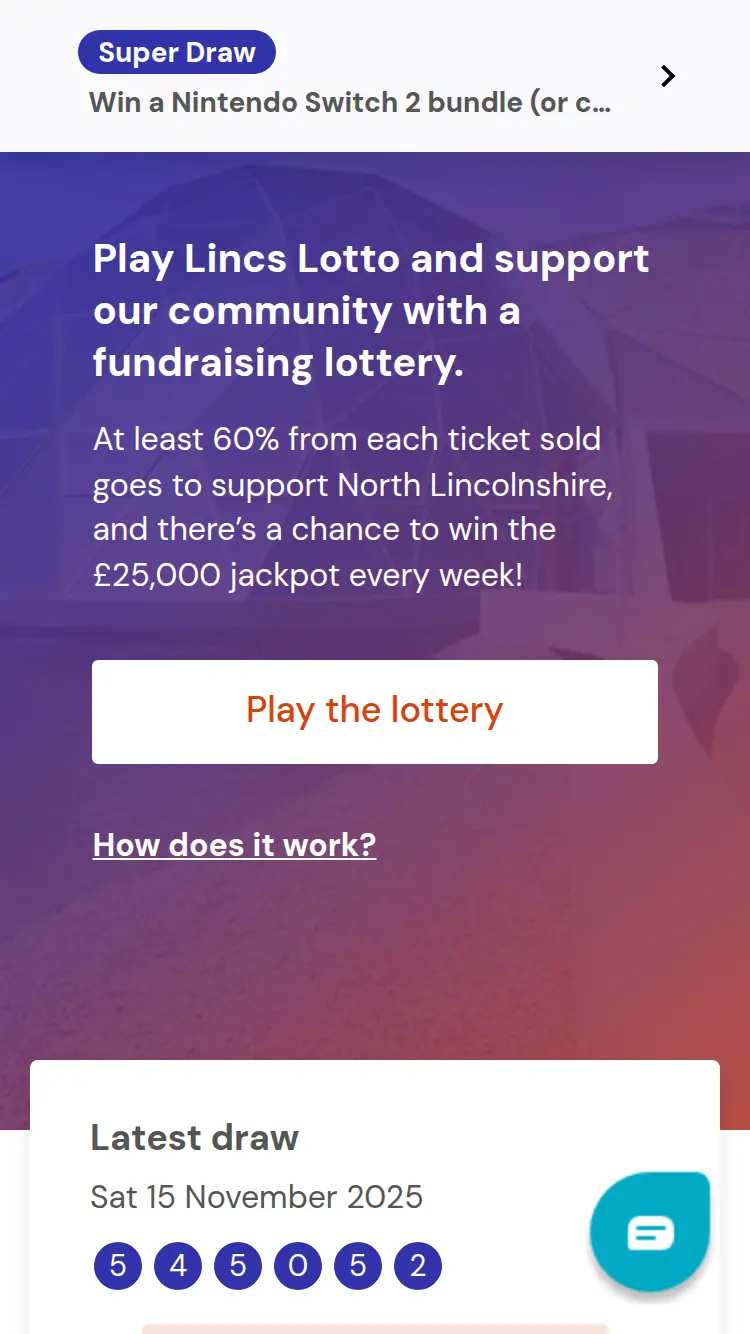Click the Play Lincs Lotto headline text
Viewport: 750px width, 1334px height.
click(370, 311)
